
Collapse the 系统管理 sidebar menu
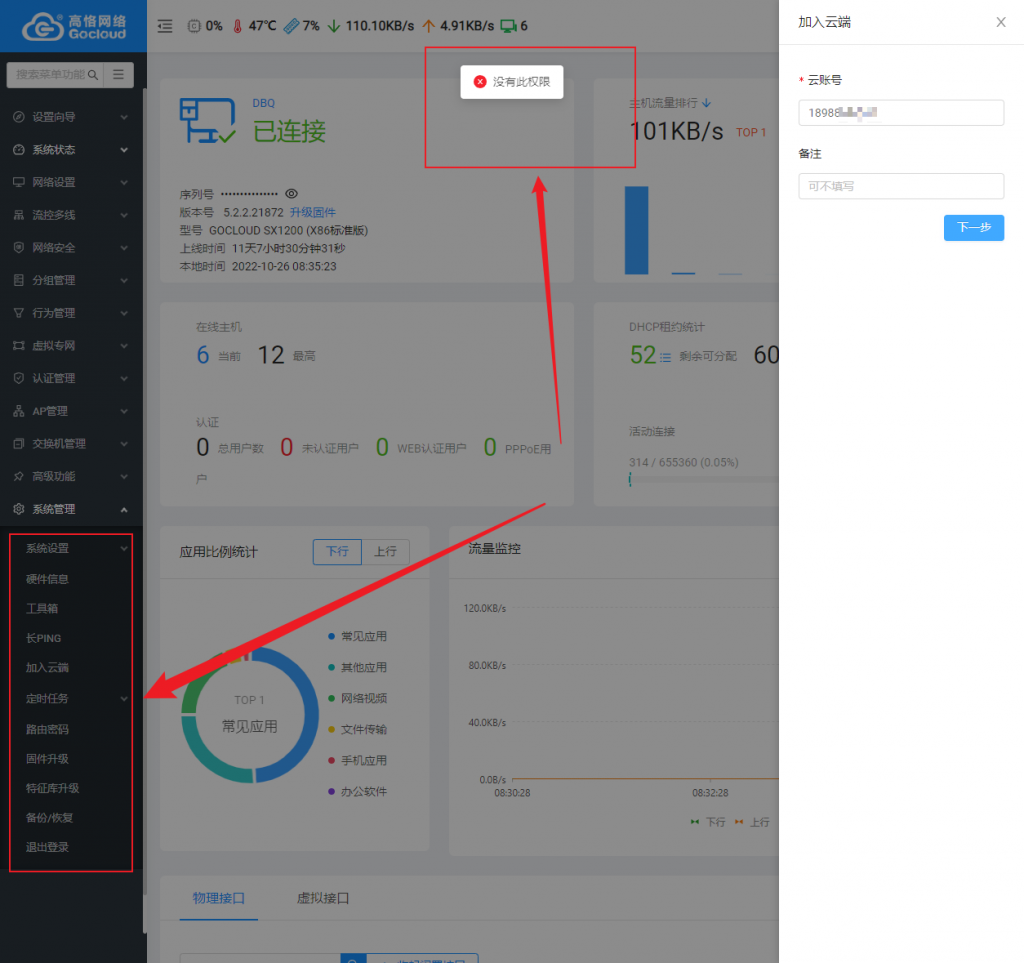(x=72, y=509)
